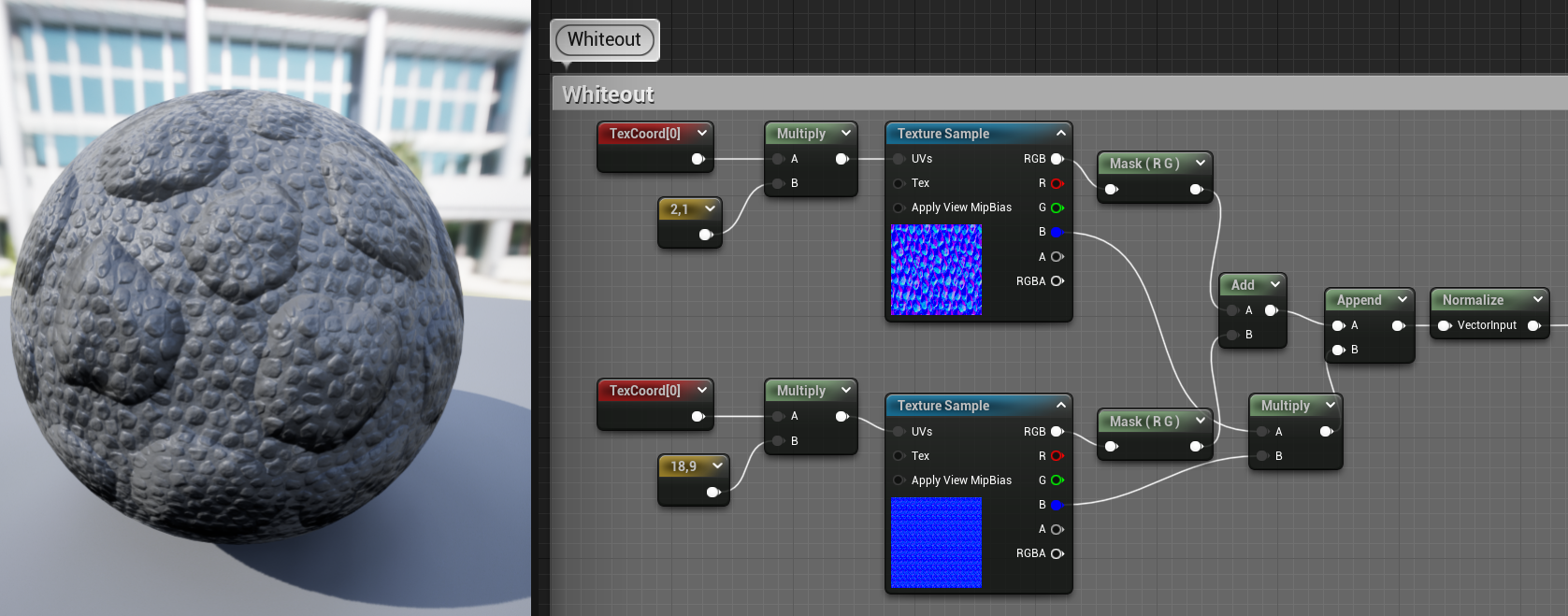Select the Add node title
Viewport: 1568px width, 616px height.
[x=1243, y=284]
